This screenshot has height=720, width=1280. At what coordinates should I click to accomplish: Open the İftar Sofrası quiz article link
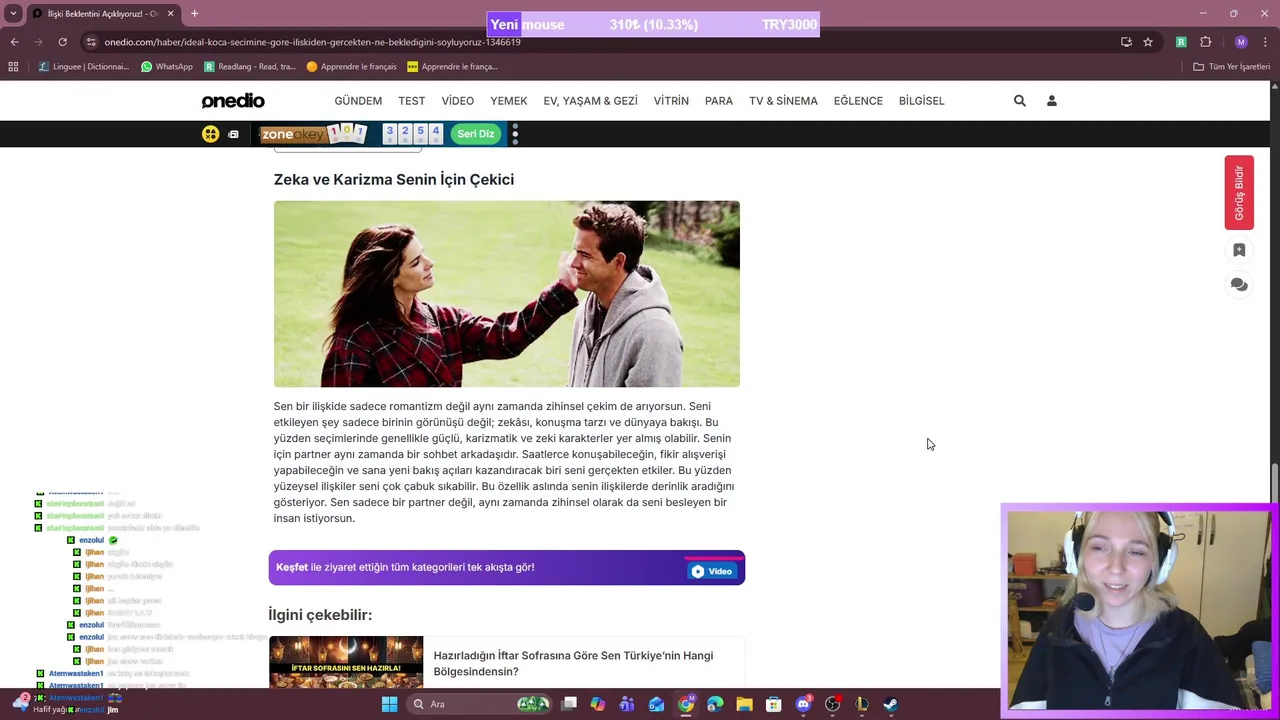pos(573,663)
